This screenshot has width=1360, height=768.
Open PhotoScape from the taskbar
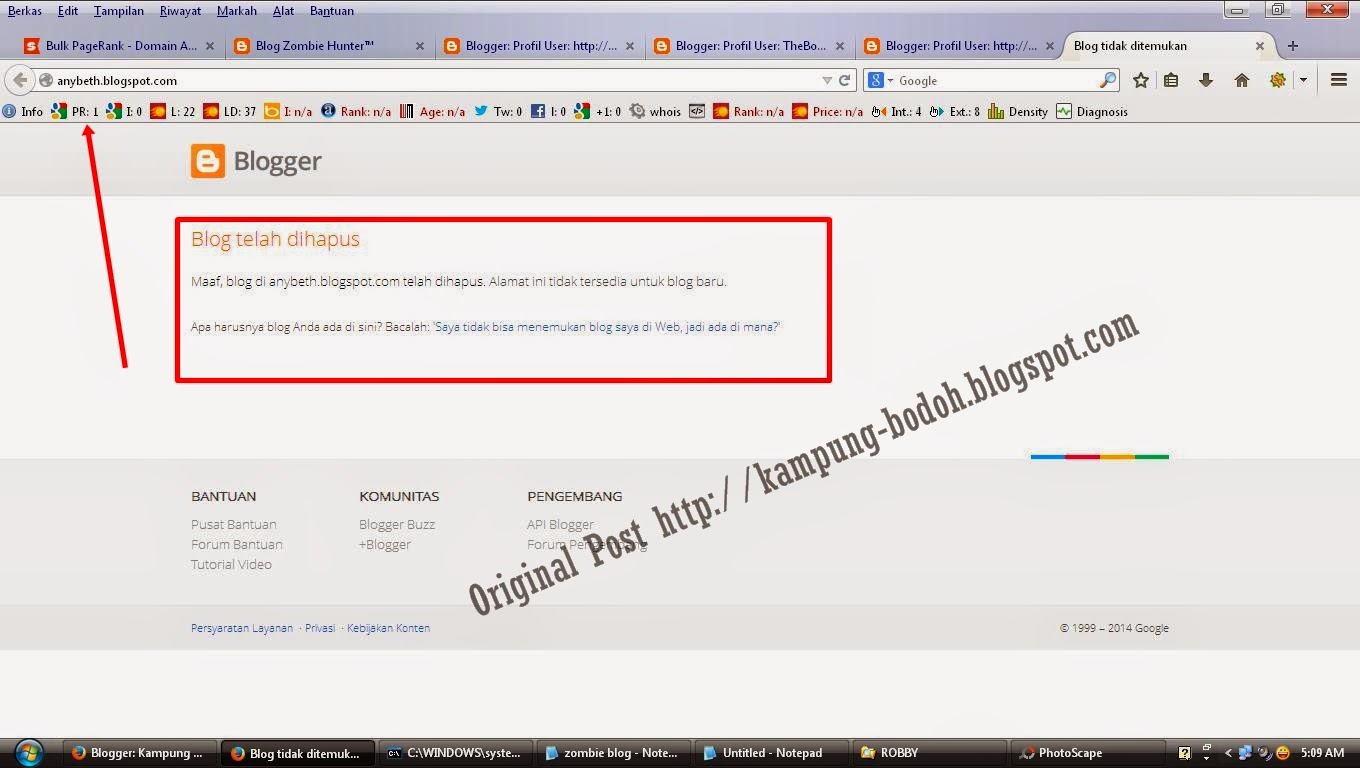coord(1071,752)
